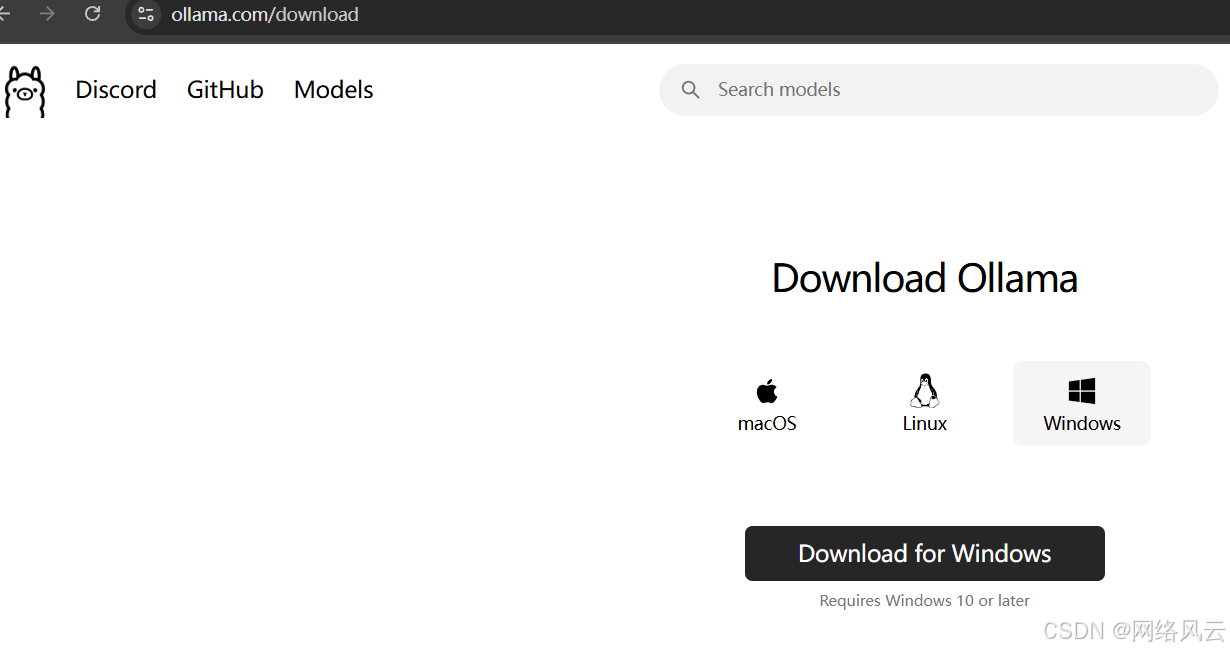The image size is (1230, 650).
Task: Click the magnifier icon in search box
Action: click(690, 90)
